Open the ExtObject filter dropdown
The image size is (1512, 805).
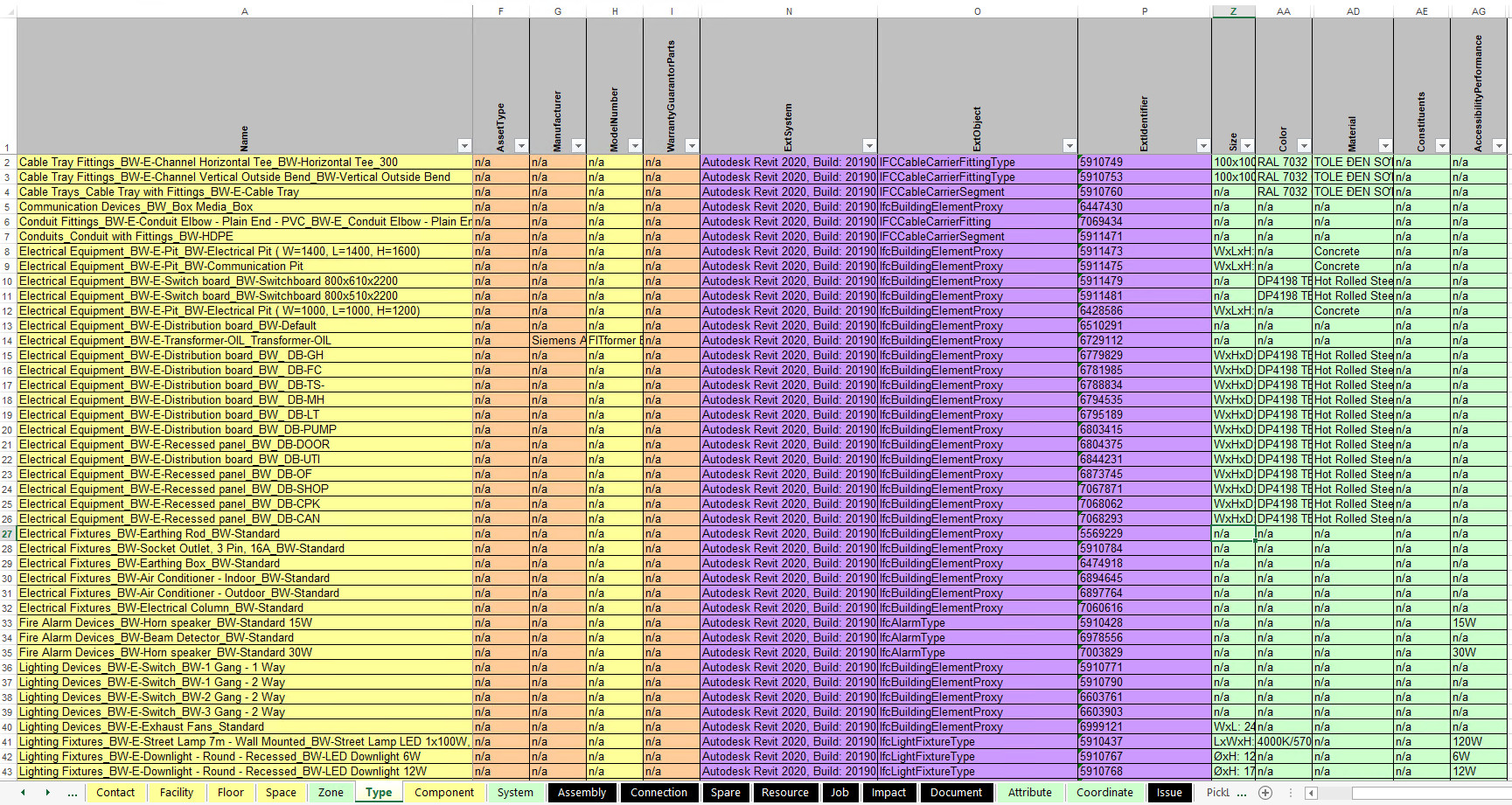[x=1070, y=146]
